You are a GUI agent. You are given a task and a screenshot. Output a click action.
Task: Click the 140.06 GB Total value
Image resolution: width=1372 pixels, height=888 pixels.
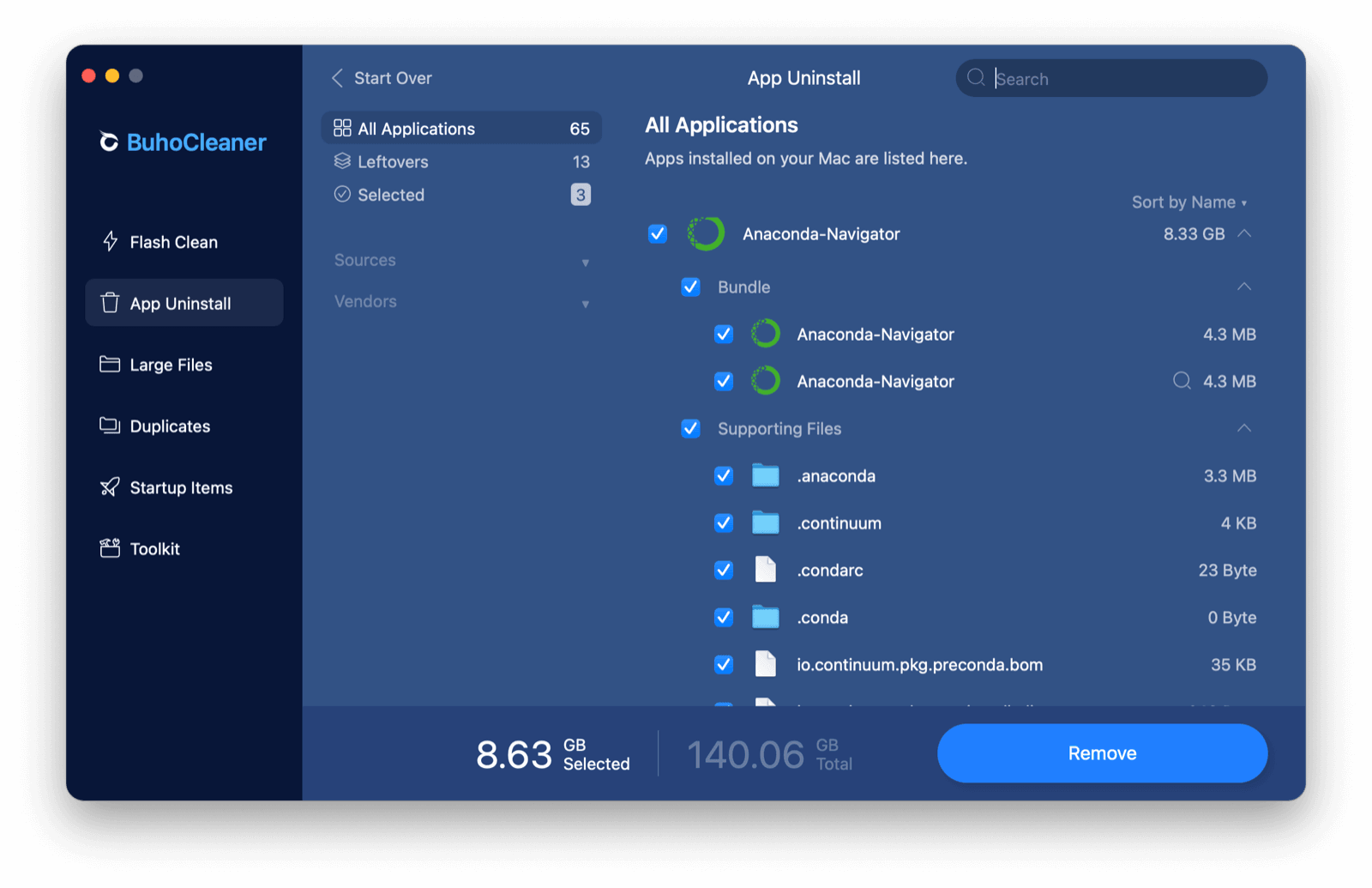[770, 754]
